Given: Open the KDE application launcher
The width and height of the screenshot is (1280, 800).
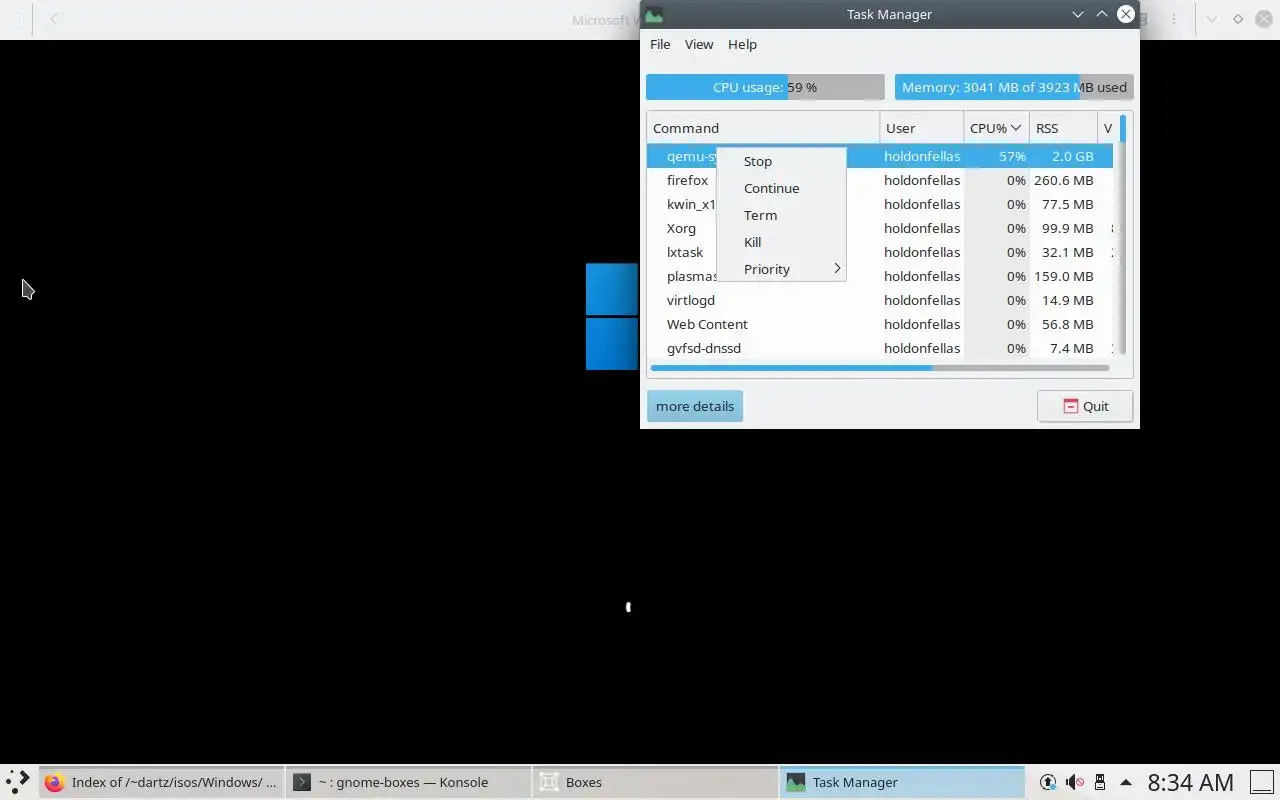Looking at the screenshot, I should click(x=17, y=782).
